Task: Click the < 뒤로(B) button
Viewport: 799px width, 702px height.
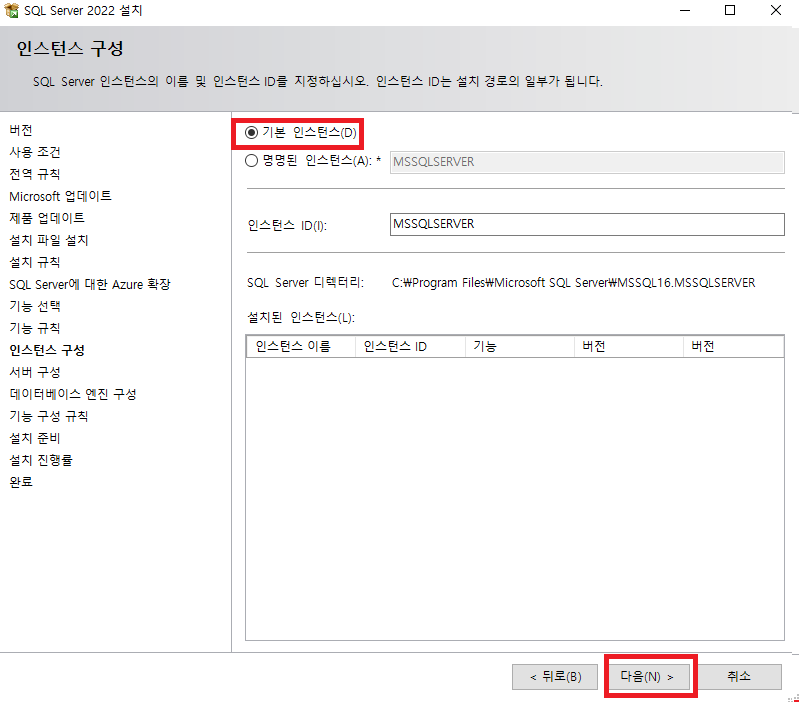Action: click(555, 677)
